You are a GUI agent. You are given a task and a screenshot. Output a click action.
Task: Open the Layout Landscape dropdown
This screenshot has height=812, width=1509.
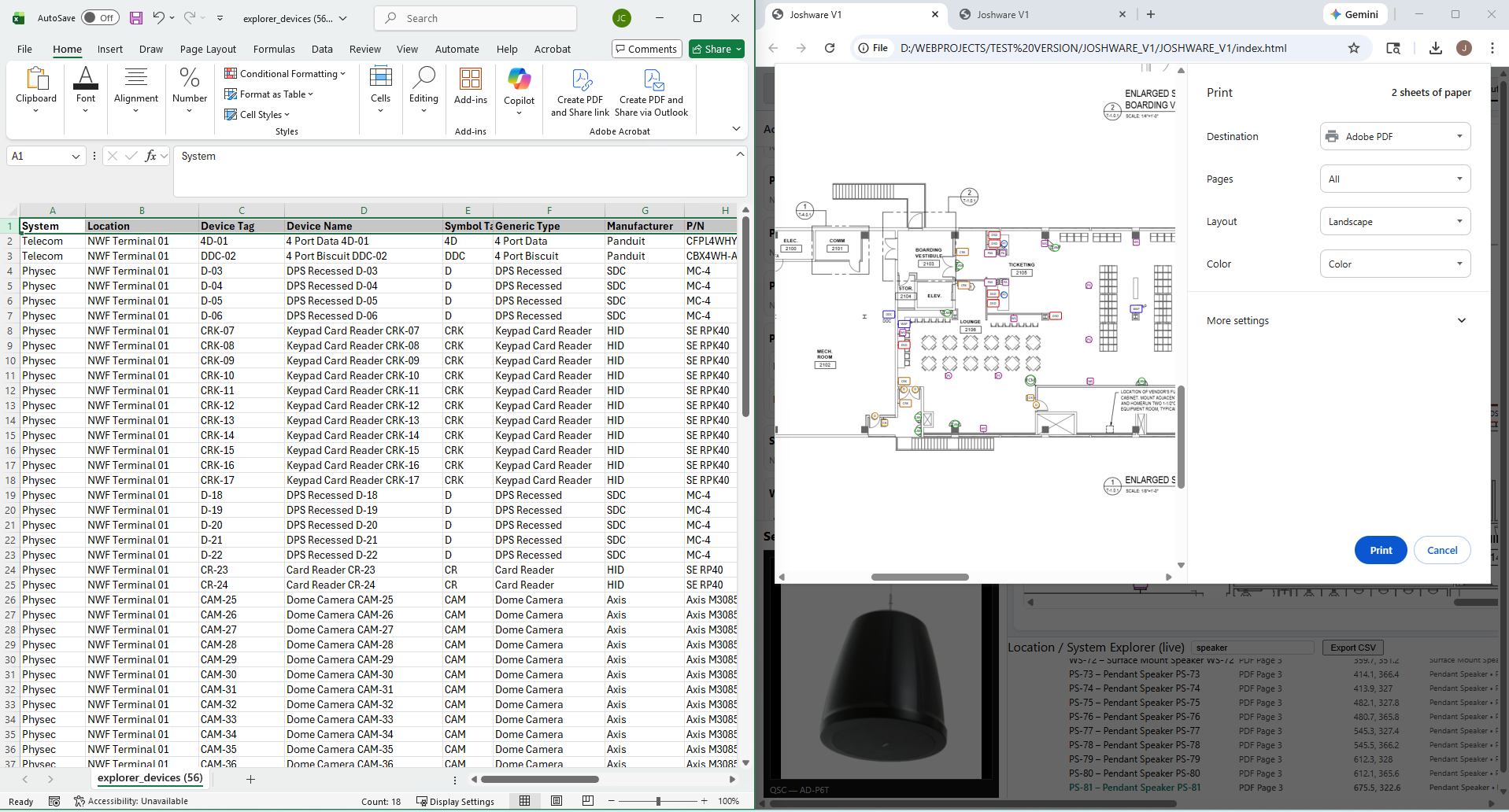pos(1395,221)
